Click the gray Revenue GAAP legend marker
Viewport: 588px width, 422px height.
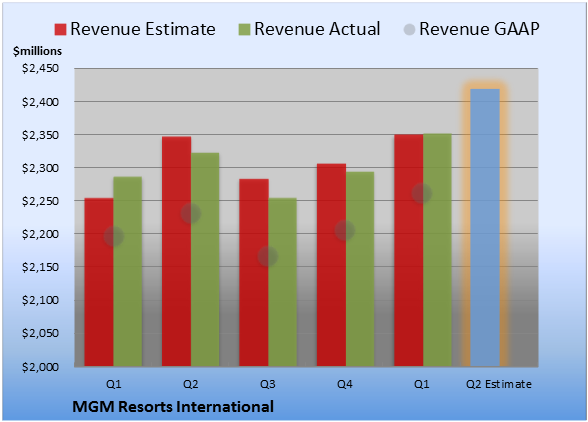(x=410, y=30)
